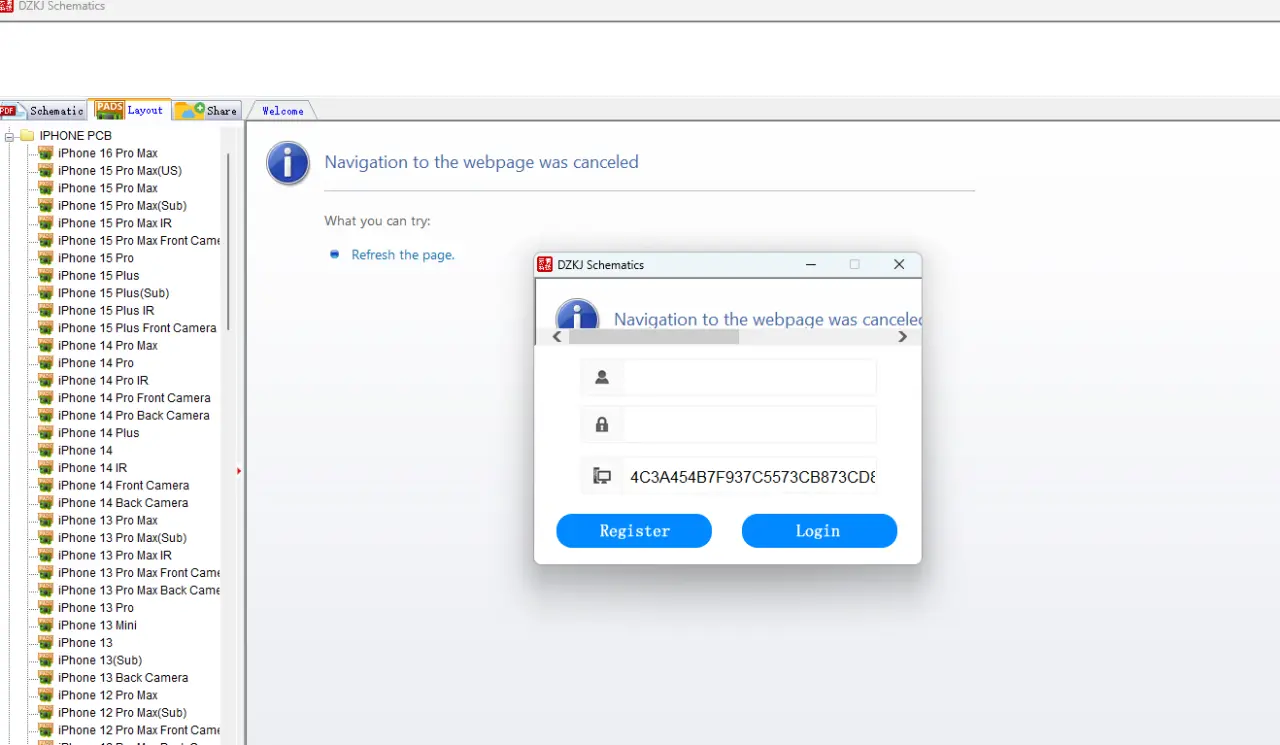1280x745 pixels.
Task: Click the left arrow of the dialog scrollbar
Action: coord(557,337)
